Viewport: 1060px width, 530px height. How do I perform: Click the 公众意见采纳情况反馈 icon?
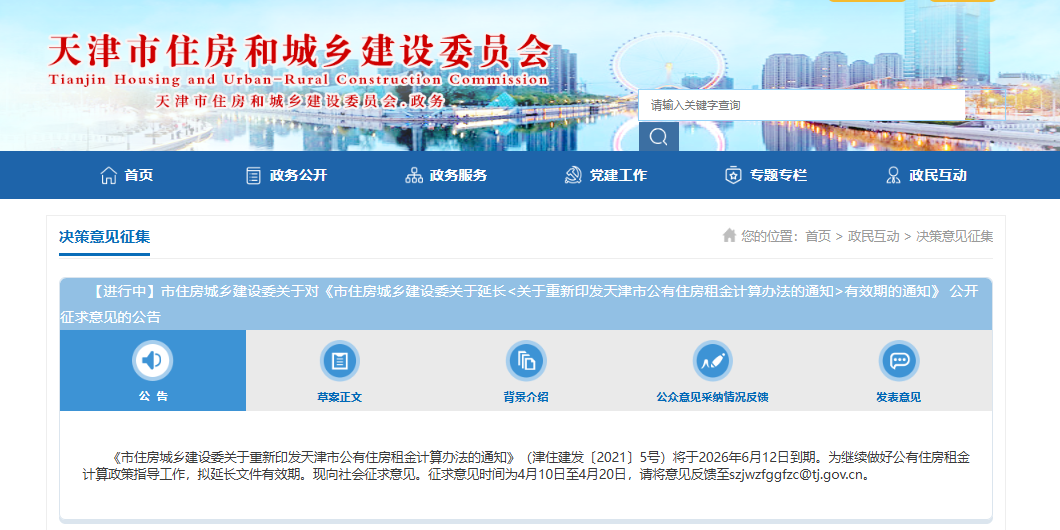coord(712,360)
